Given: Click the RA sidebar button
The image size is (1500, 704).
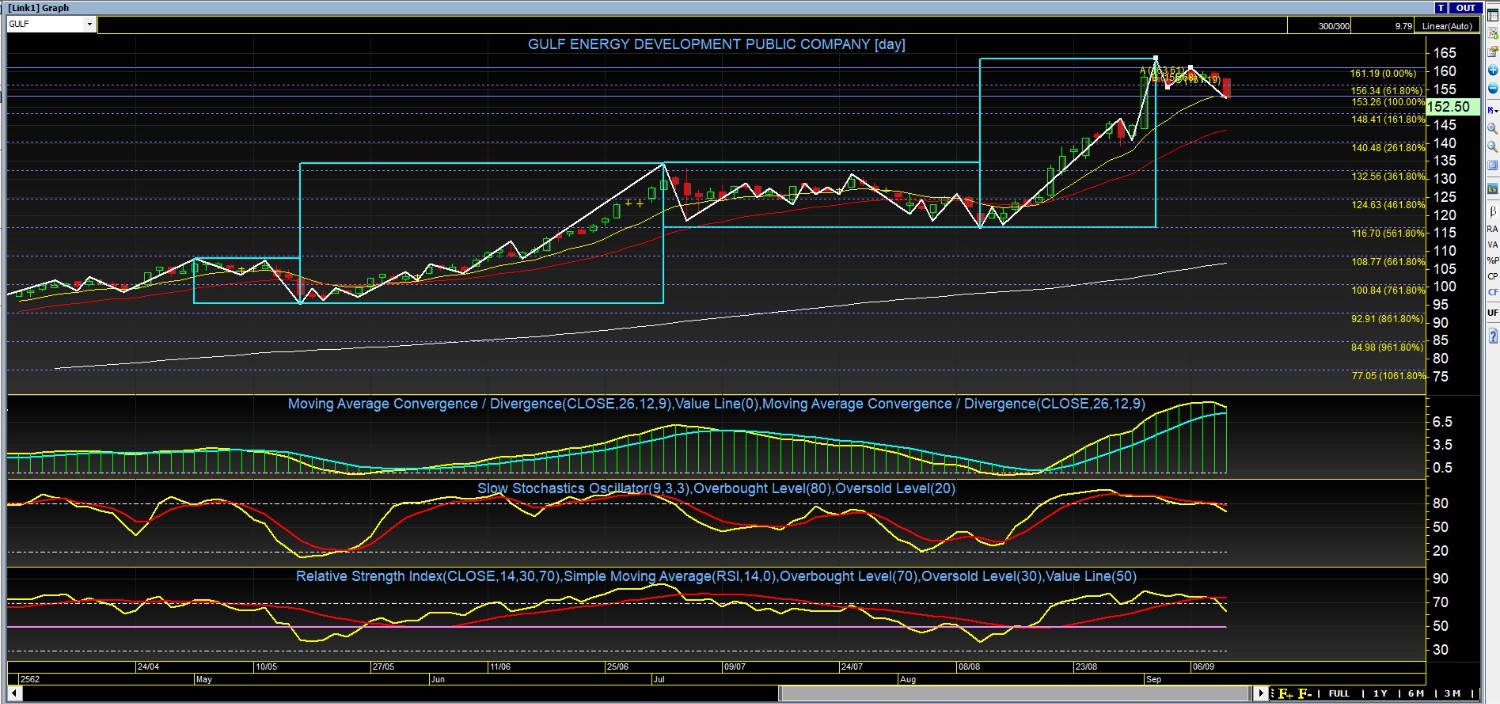Looking at the screenshot, I should 1492,229.
